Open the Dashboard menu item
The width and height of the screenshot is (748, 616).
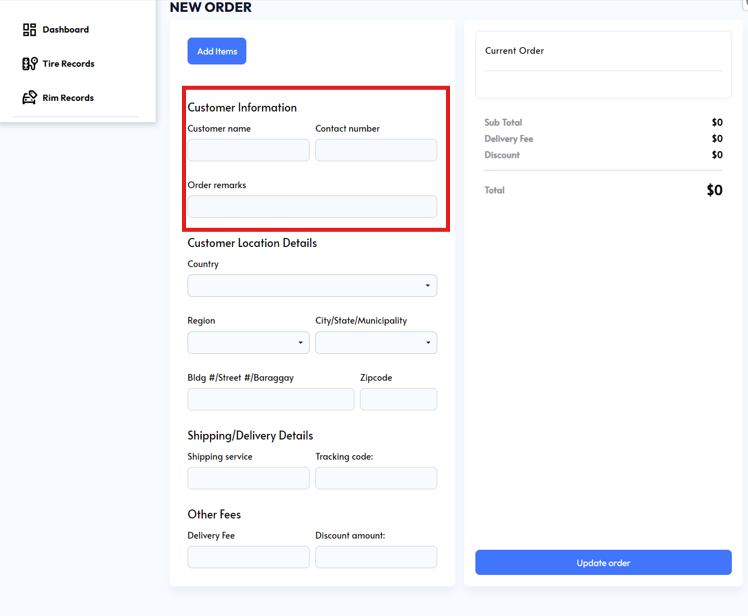pos(65,30)
